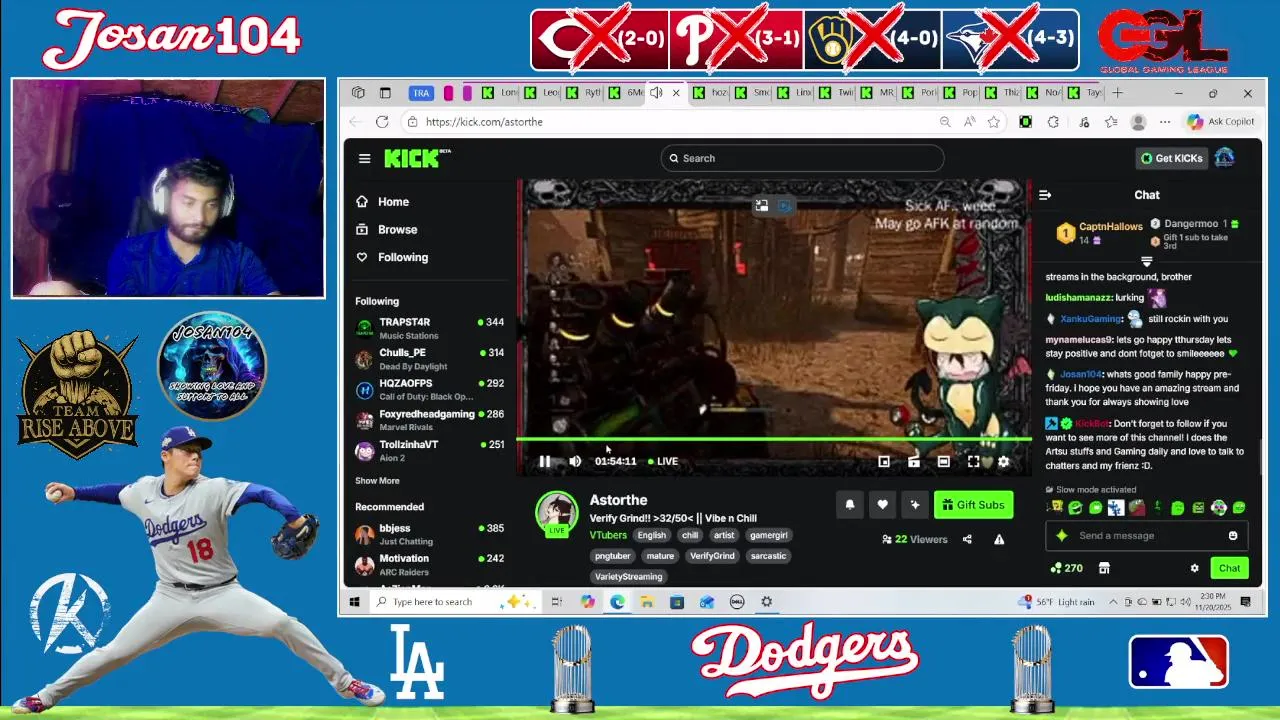
Task: Open the Chulls_PE followed channel
Action: click(x=430, y=359)
